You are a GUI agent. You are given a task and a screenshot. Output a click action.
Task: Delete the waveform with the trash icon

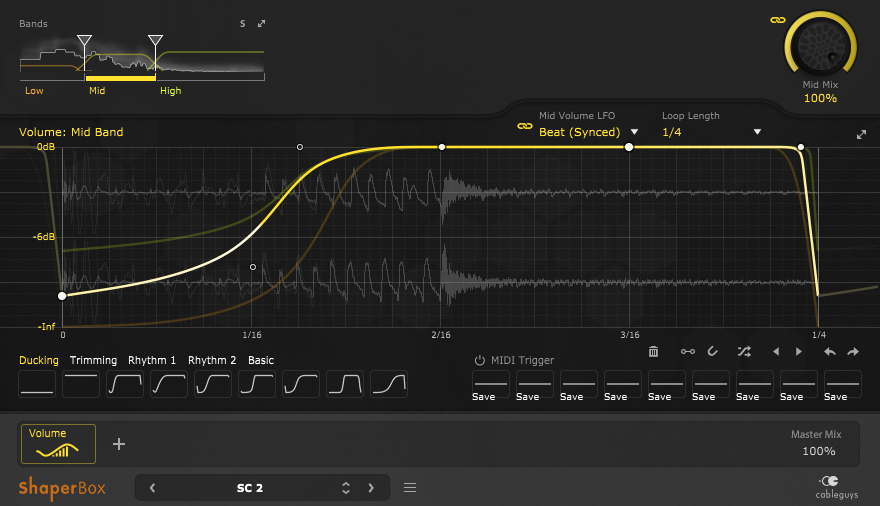click(653, 351)
